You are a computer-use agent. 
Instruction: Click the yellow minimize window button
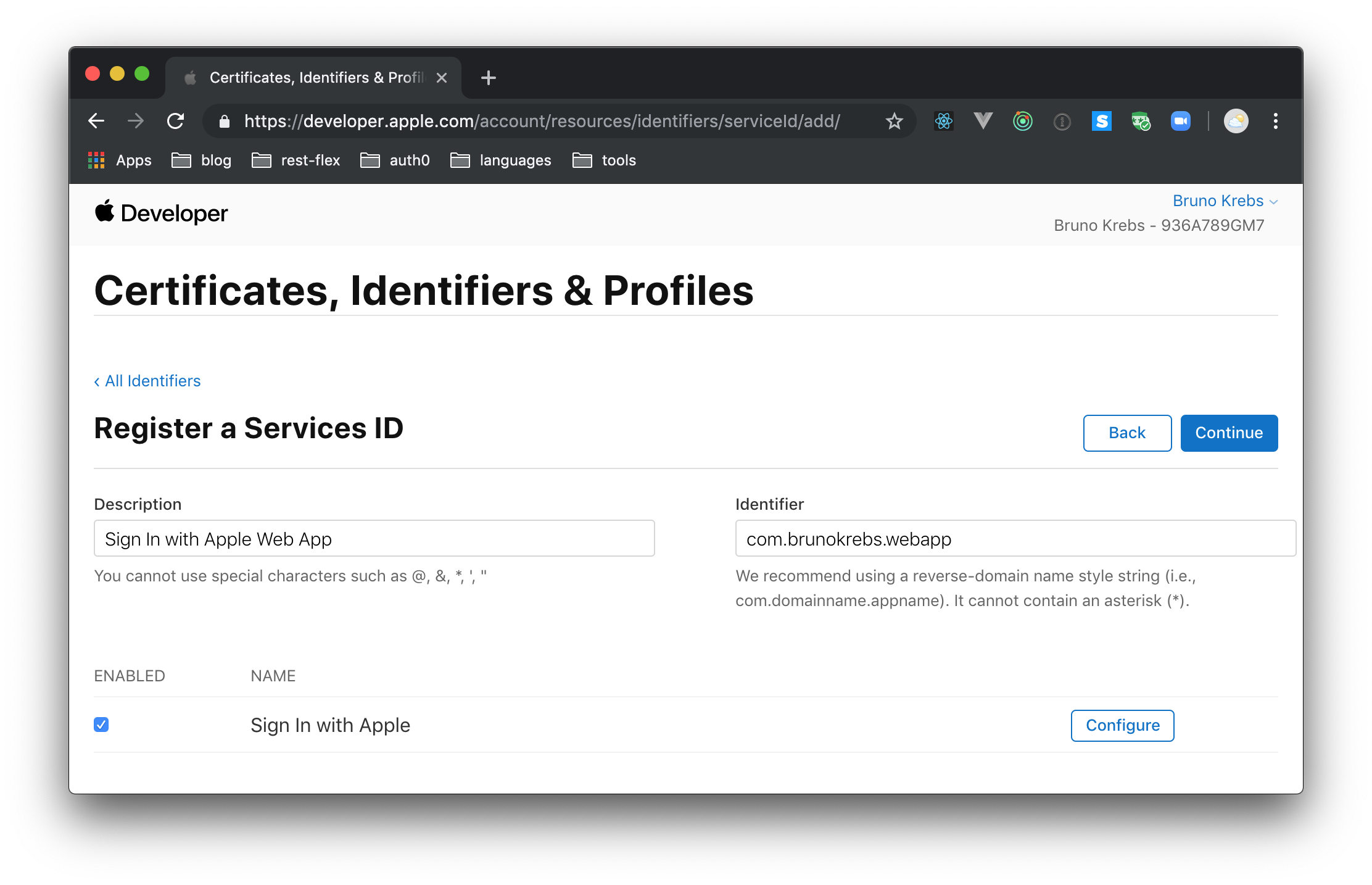point(117,74)
